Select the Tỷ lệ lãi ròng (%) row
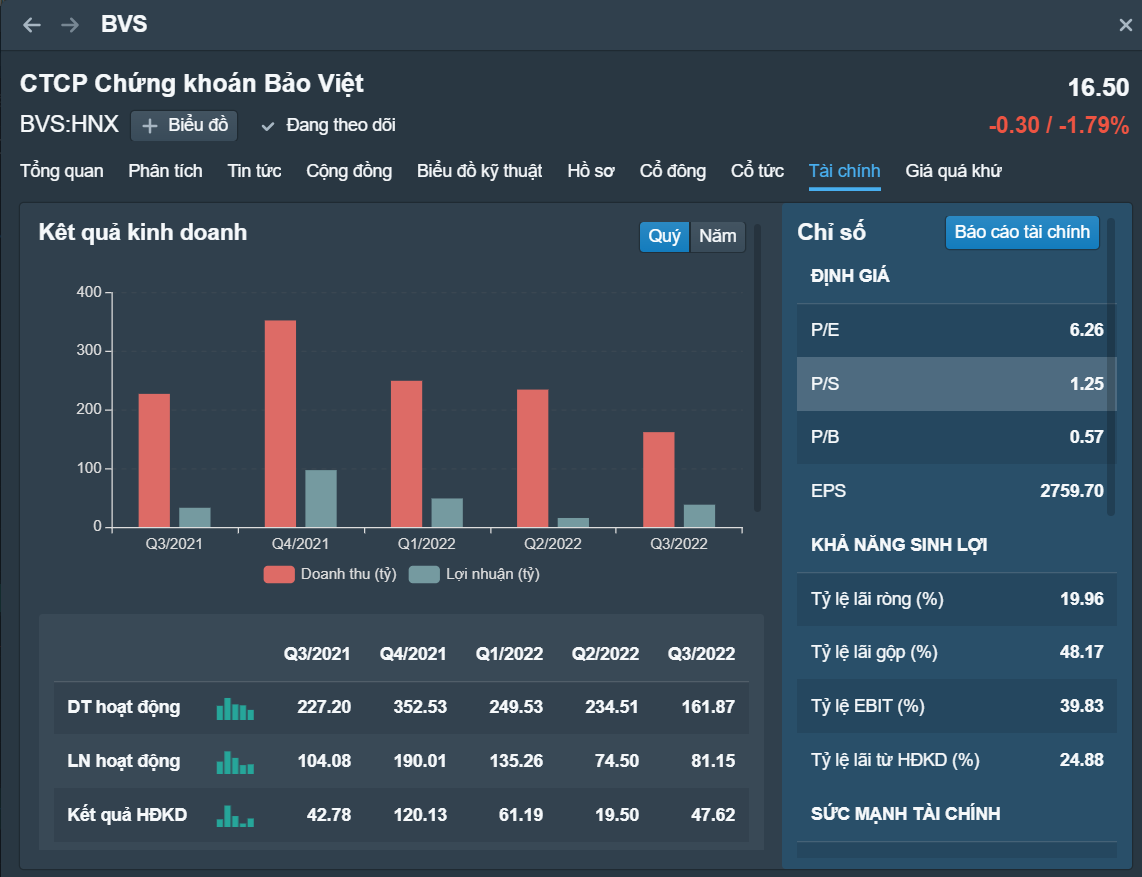 [956, 599]
